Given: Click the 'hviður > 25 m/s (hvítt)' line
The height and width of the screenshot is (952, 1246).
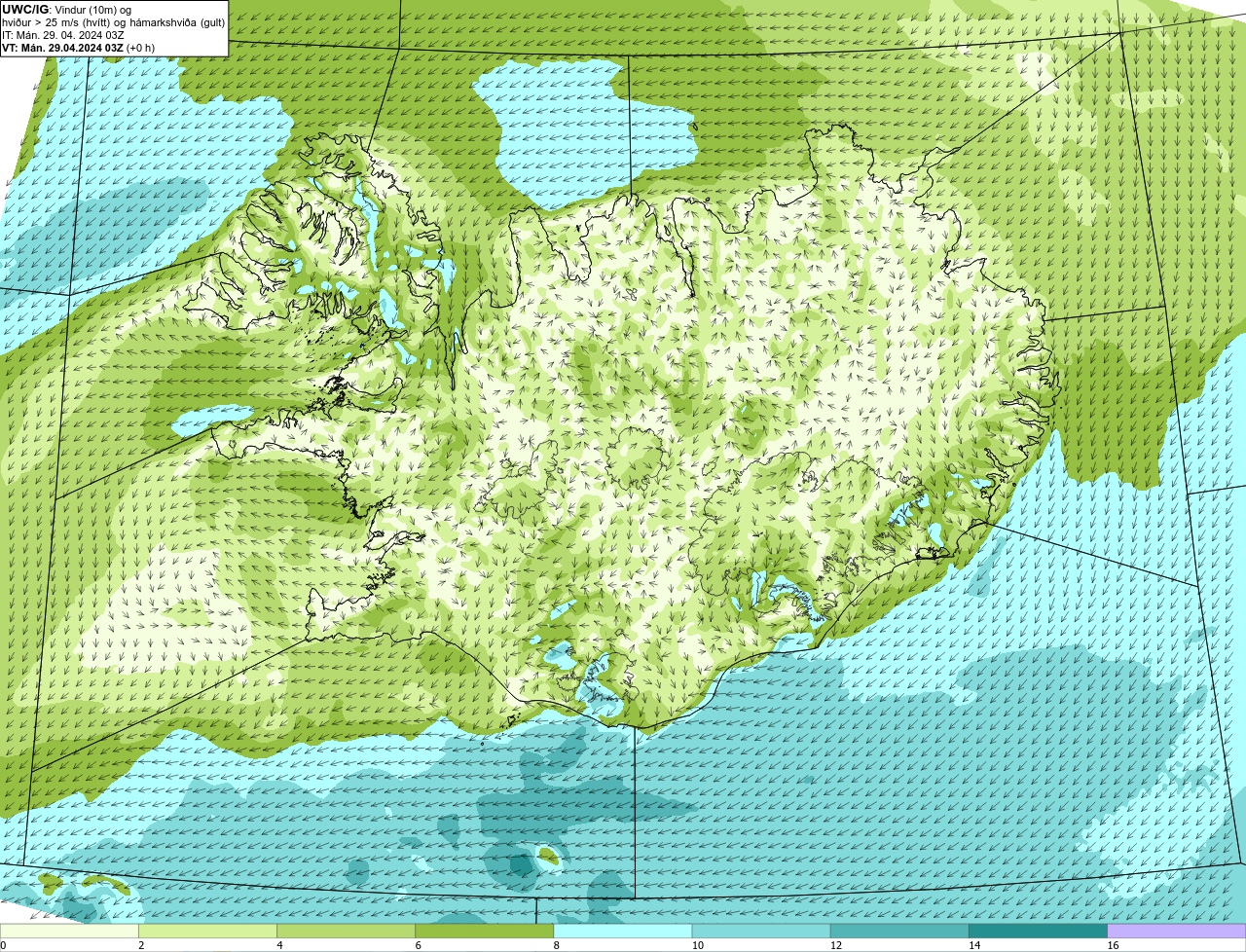Looking at the screenshot, I should pos(114,22).
